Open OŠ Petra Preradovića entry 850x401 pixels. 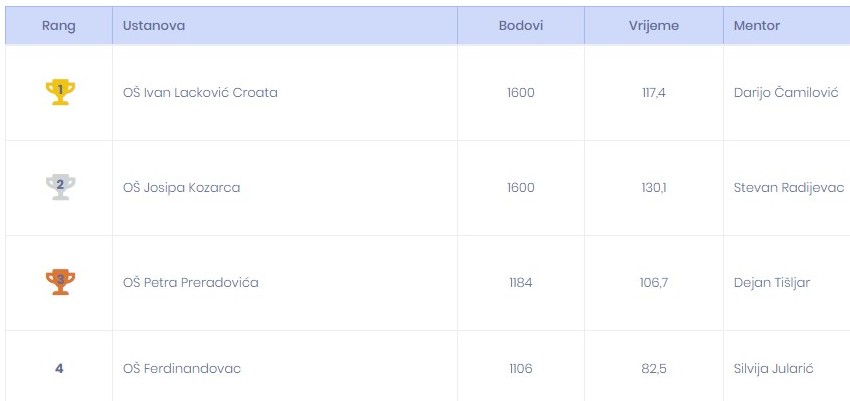coord(190,282)
